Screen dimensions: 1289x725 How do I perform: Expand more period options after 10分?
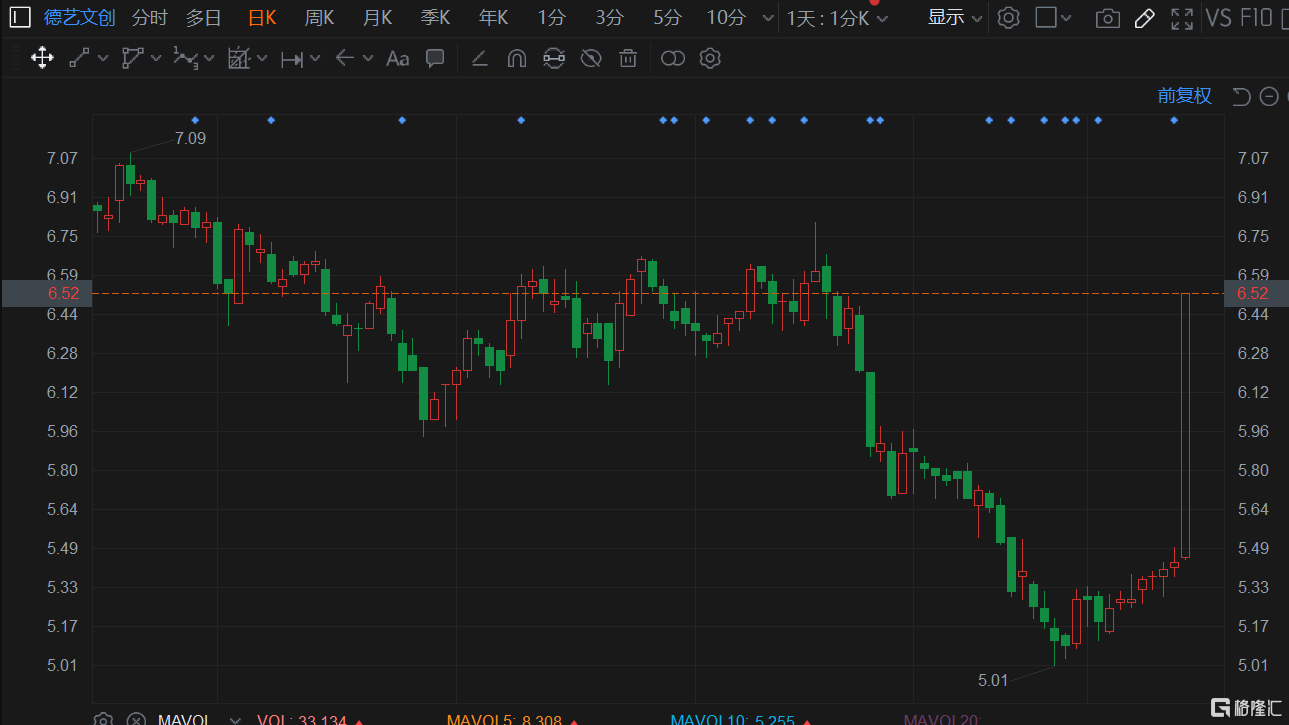point(767,18)
